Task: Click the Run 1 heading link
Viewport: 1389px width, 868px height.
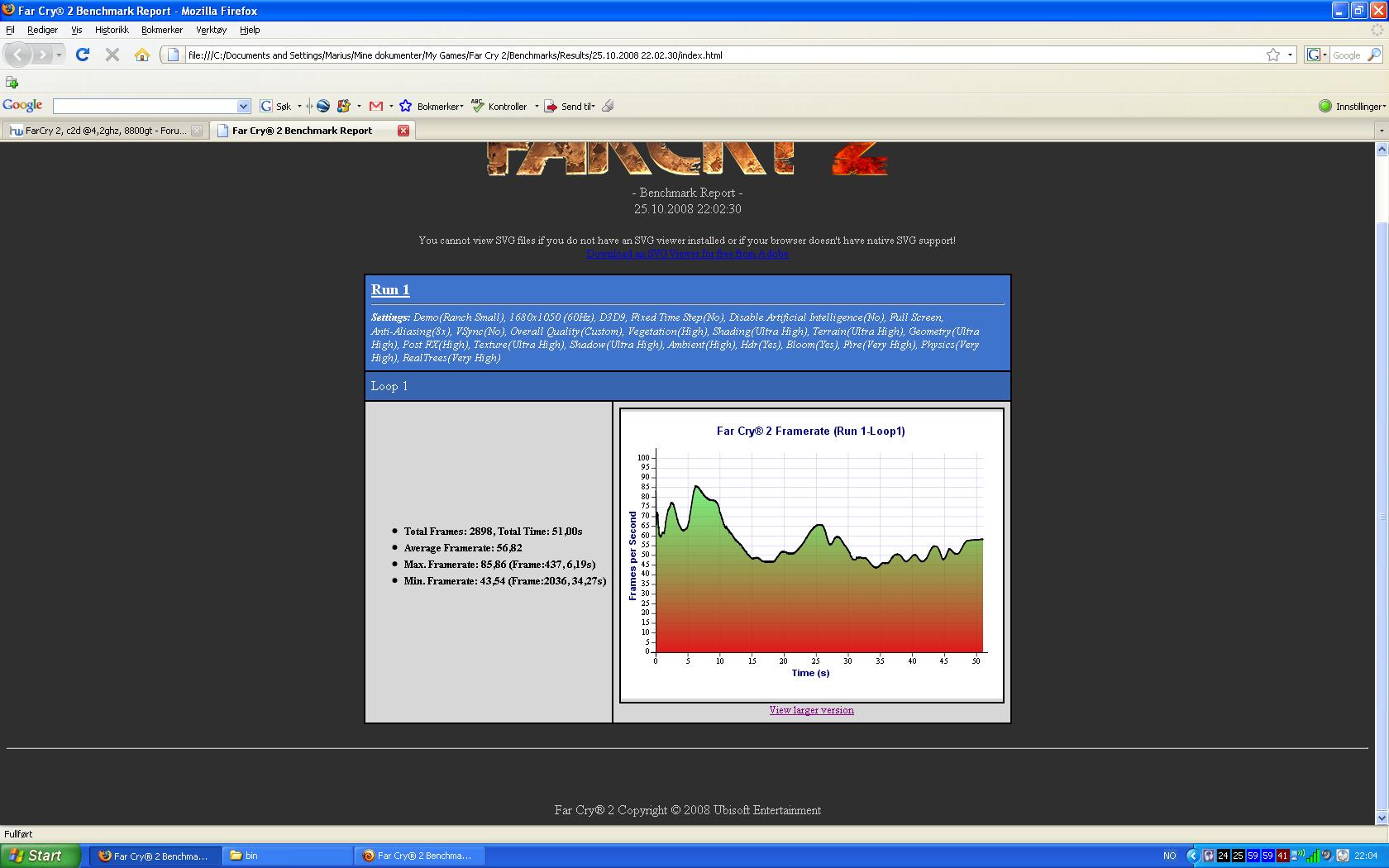Action: (390, 289)
